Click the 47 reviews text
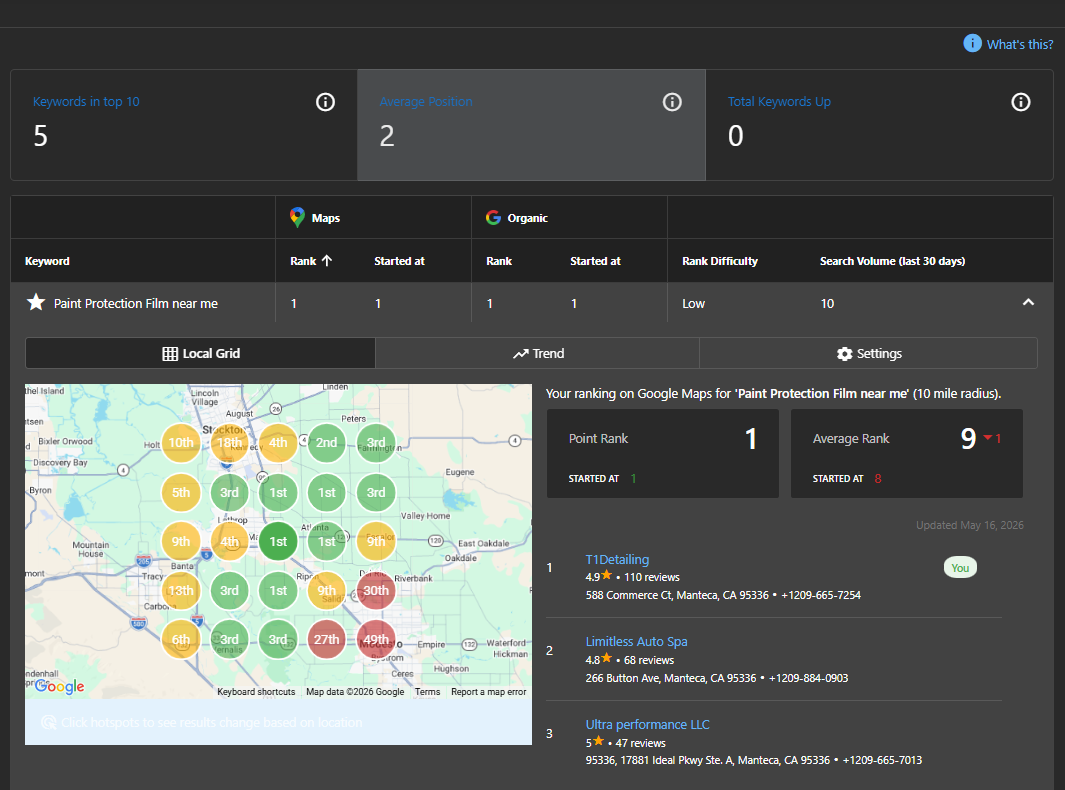 (x=640, y=743)
